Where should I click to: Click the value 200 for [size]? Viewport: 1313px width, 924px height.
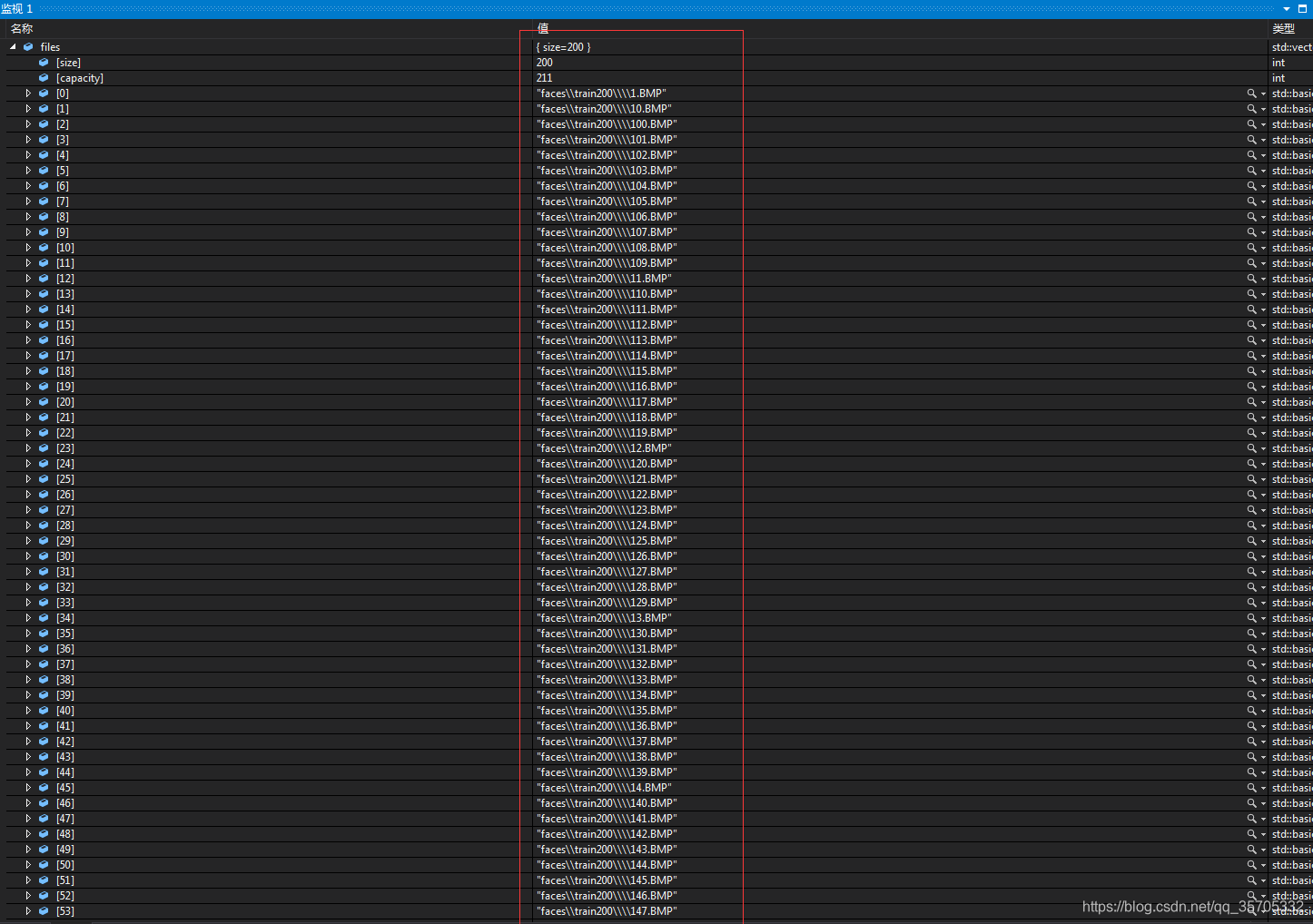pyautogui.click(x=544, y=63)
